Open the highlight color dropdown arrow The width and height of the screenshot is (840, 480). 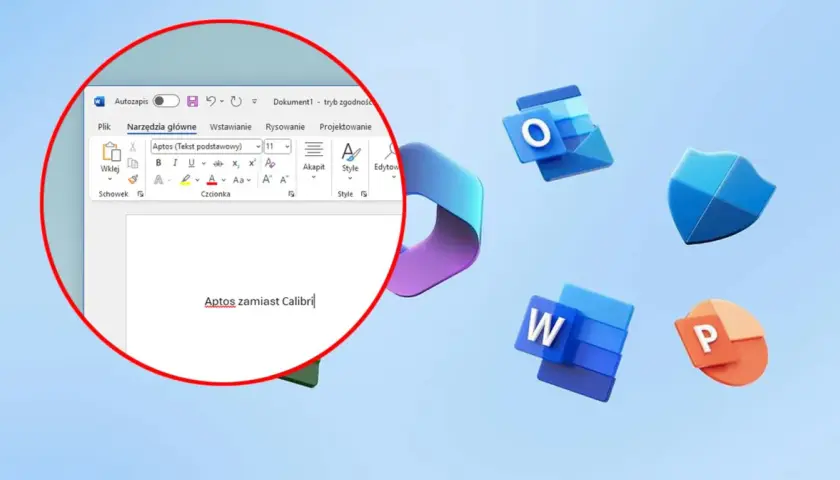197,180
